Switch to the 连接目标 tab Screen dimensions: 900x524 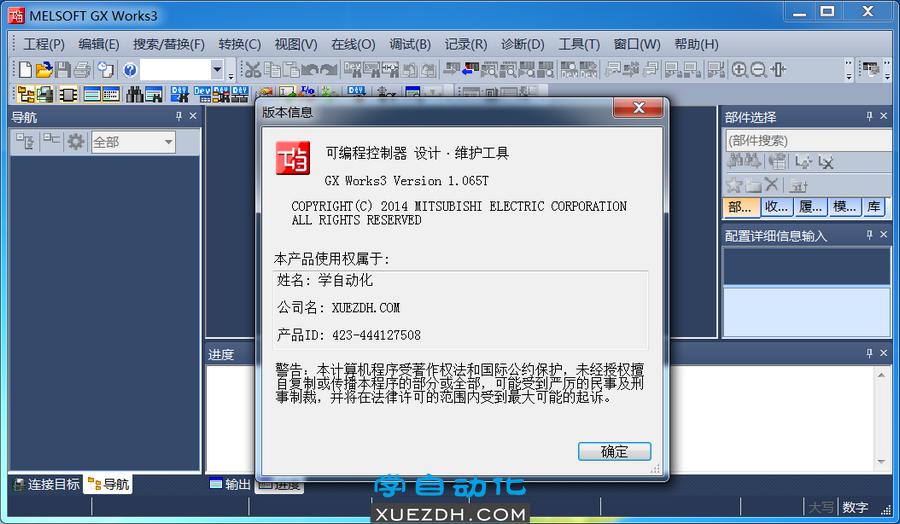46,484
